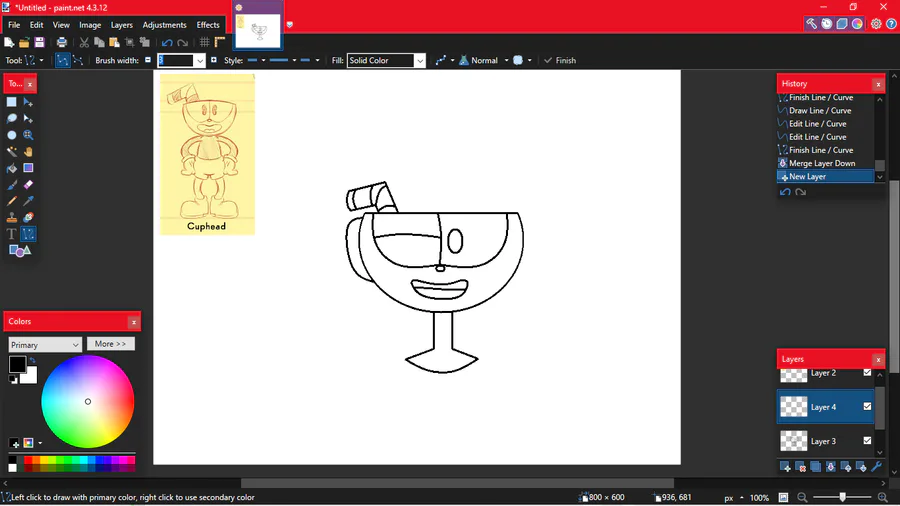Open the Primary color selector dropdown
This screenshot has height=506, width=900.
(44, 345)
